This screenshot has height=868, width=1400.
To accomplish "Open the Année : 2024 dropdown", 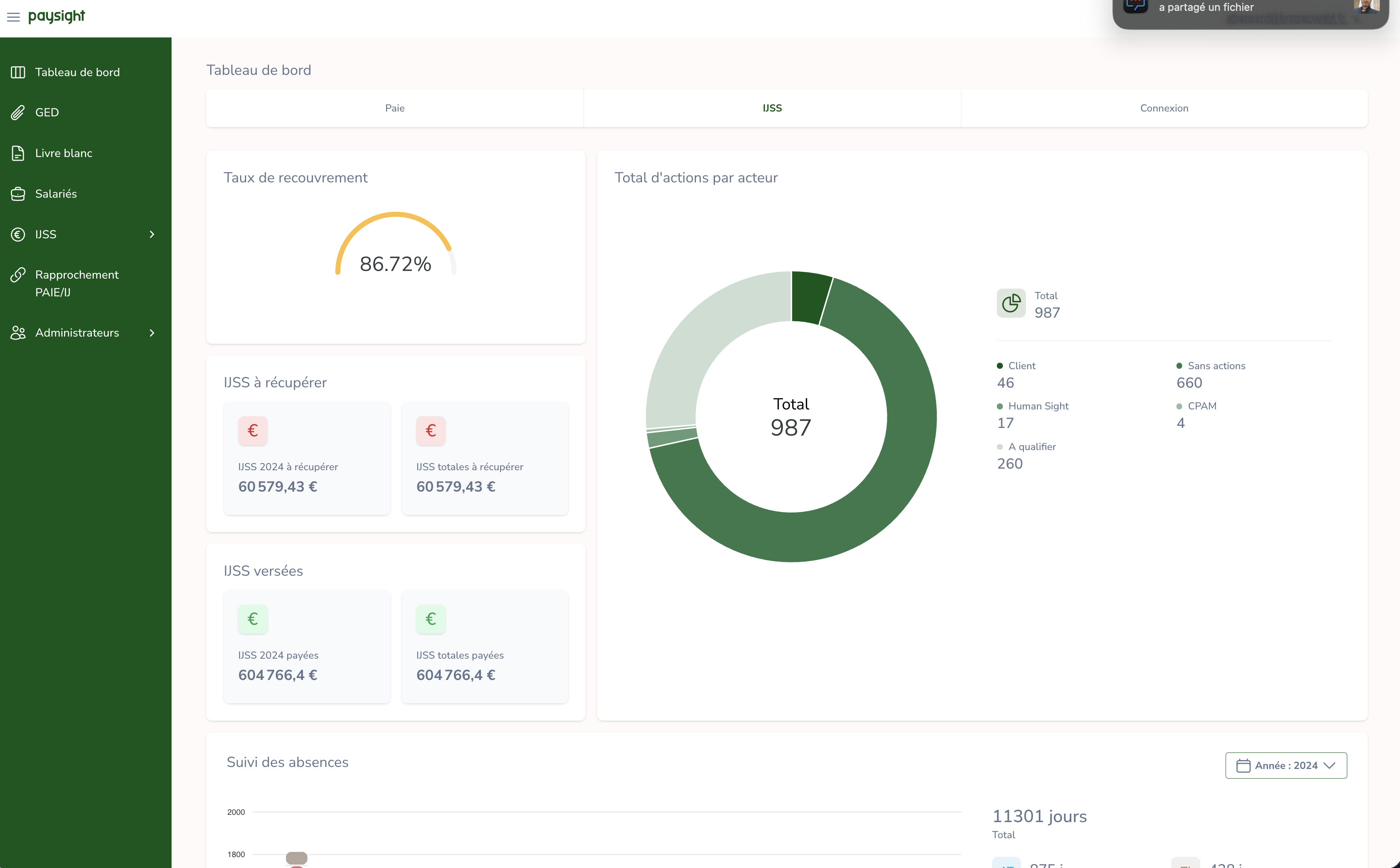I will click(x=1286, y=765).
